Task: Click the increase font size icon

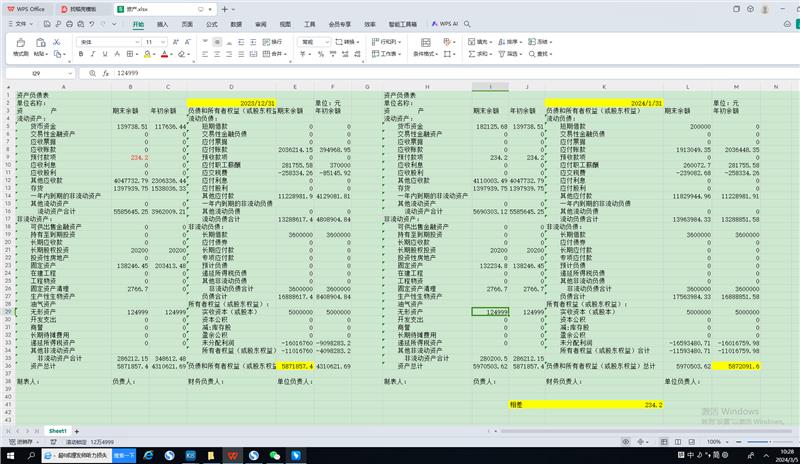Action: (x=174, y=42)
